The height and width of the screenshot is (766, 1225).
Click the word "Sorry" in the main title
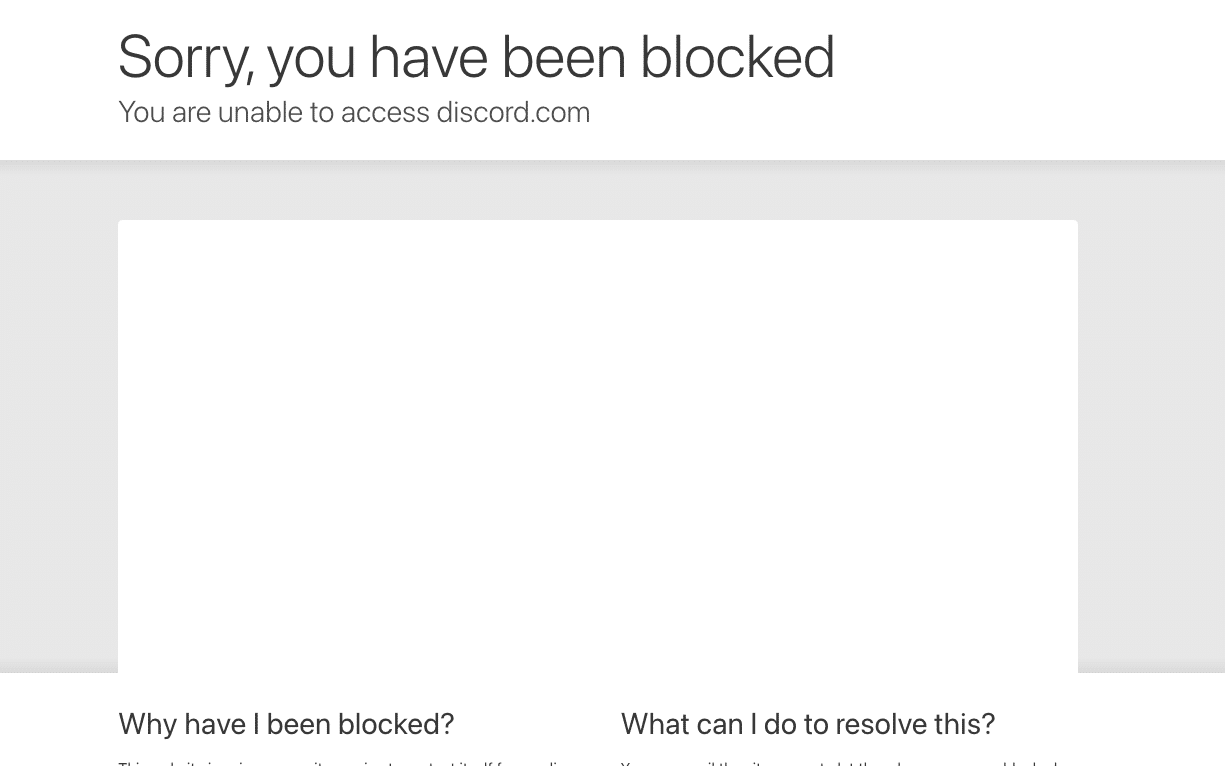pos(186,57)
